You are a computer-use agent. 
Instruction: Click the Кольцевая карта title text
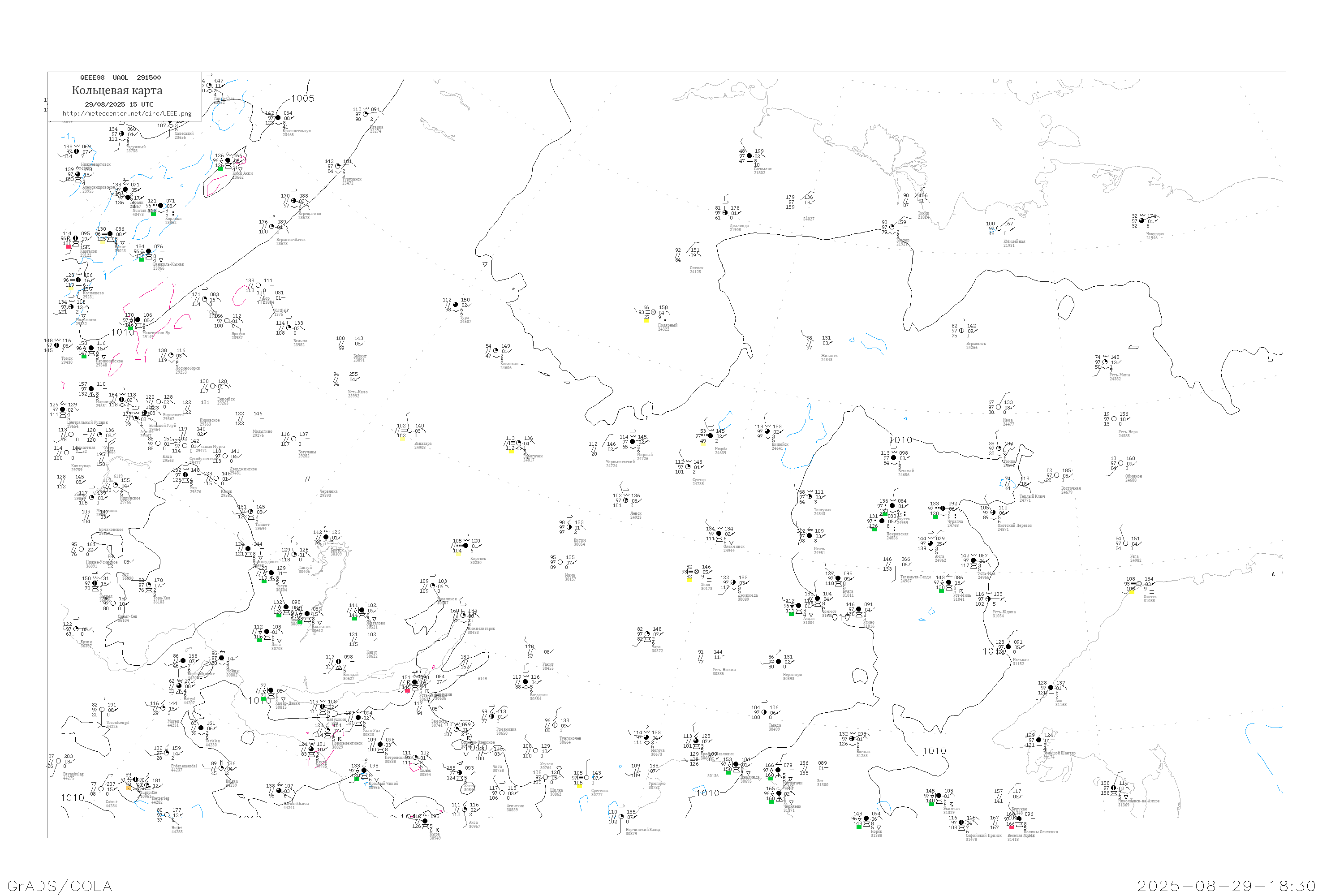point(117,90)
